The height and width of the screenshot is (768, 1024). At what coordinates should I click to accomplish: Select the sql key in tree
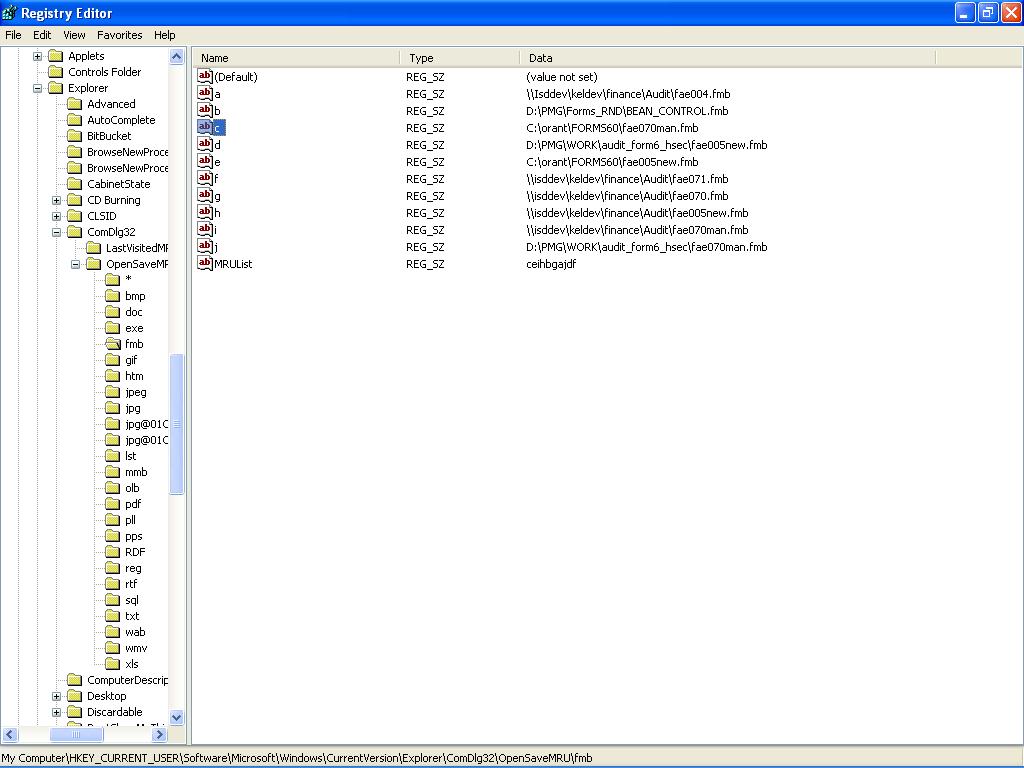click(x=131, y=600)
